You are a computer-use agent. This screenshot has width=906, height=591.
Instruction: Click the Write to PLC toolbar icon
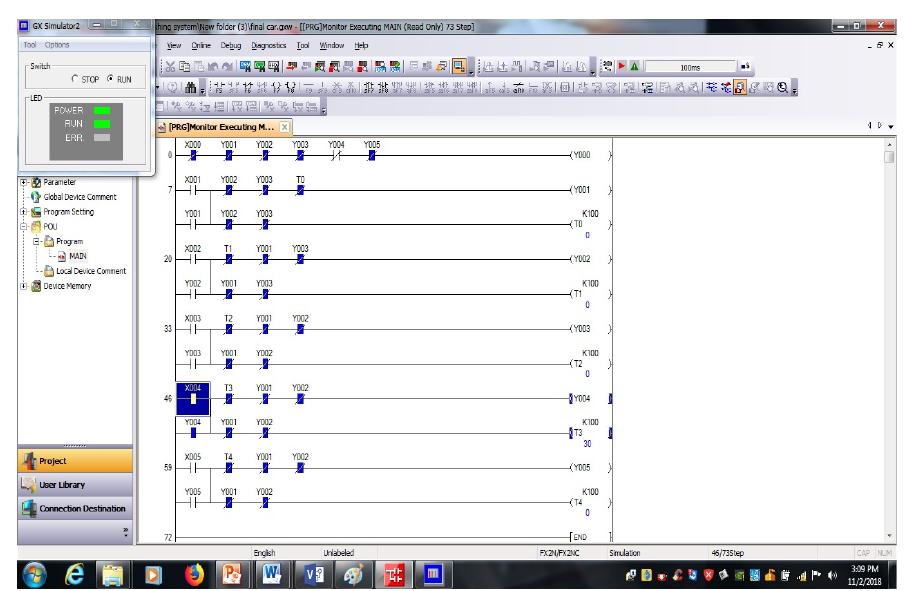(x=292, y=66)
